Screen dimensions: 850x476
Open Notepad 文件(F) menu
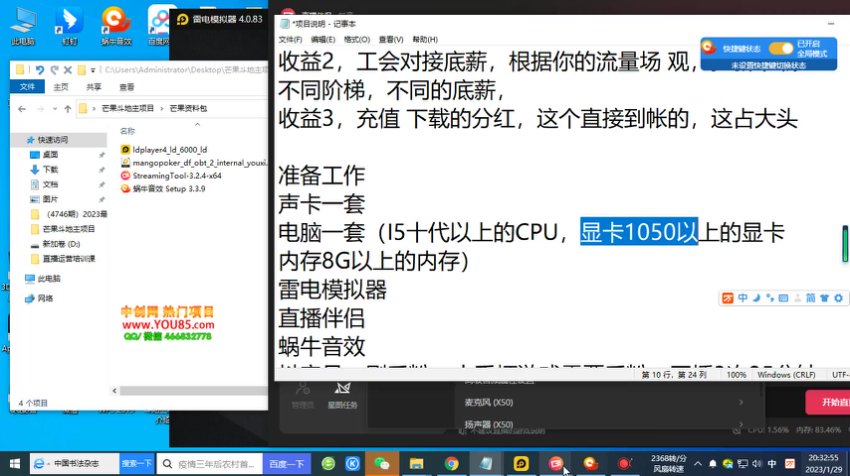coord(290,40)
